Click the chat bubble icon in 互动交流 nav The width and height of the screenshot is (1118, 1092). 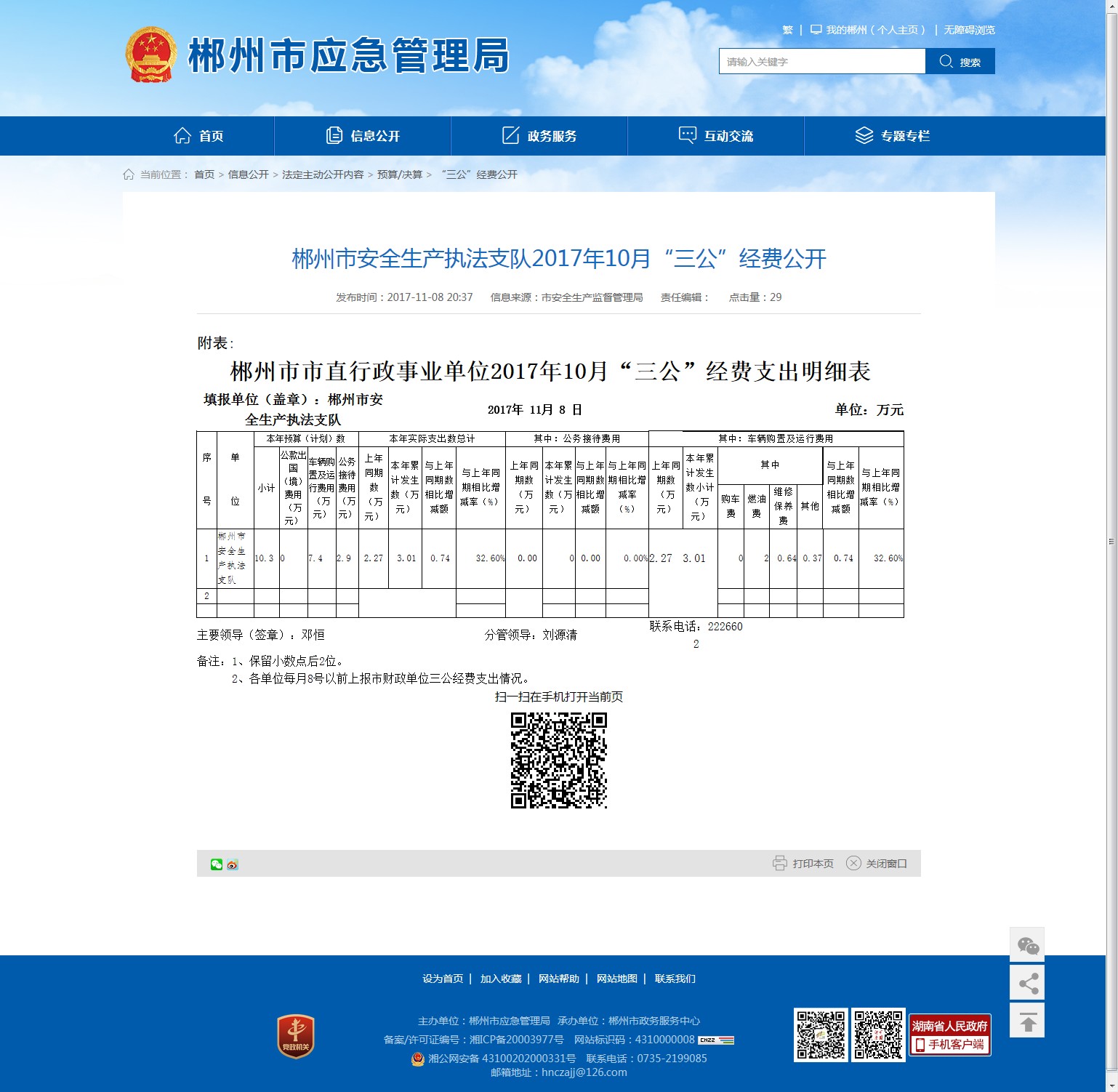click(688, 135)
